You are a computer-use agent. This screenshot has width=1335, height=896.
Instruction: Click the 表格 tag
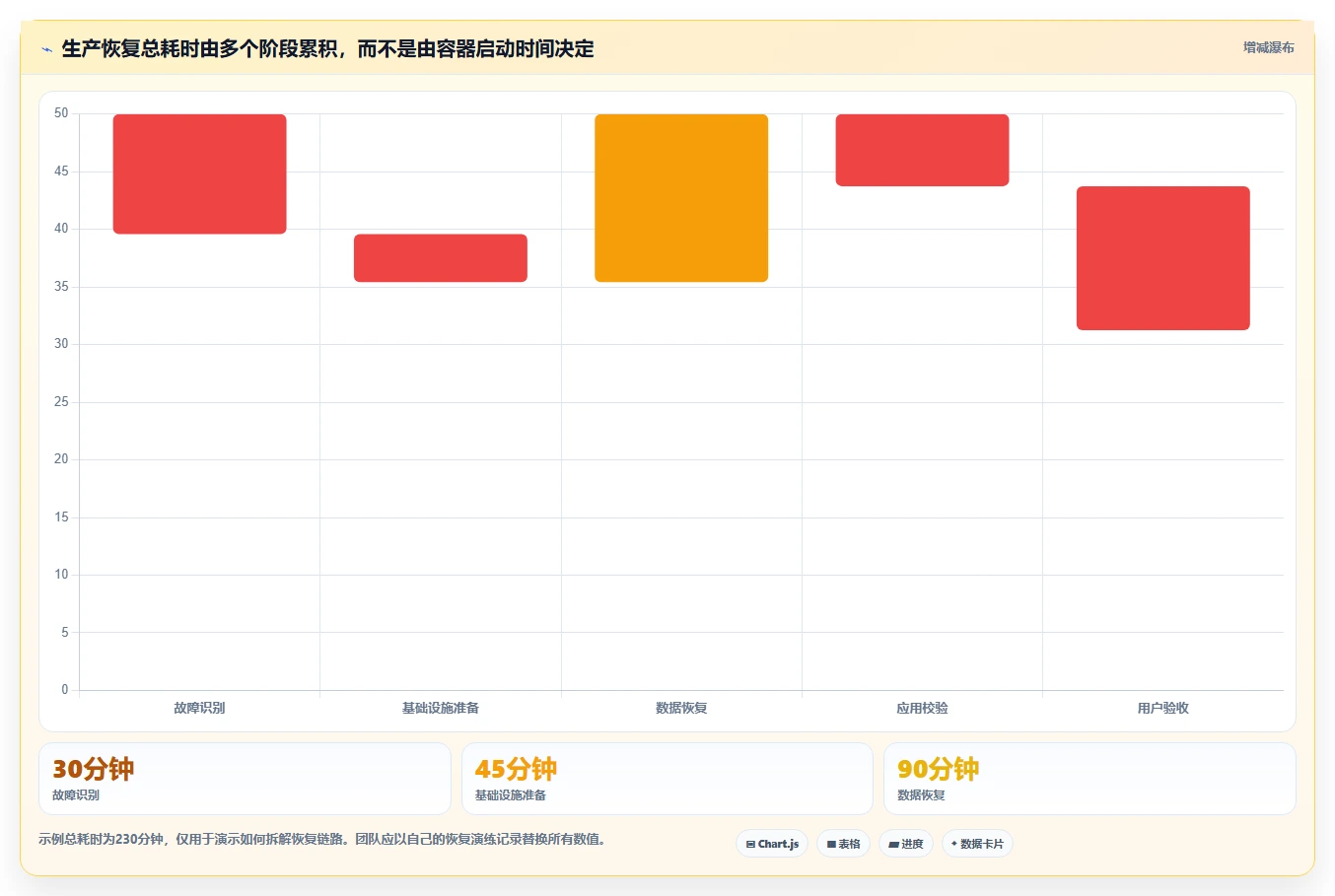tap(843, 844)
